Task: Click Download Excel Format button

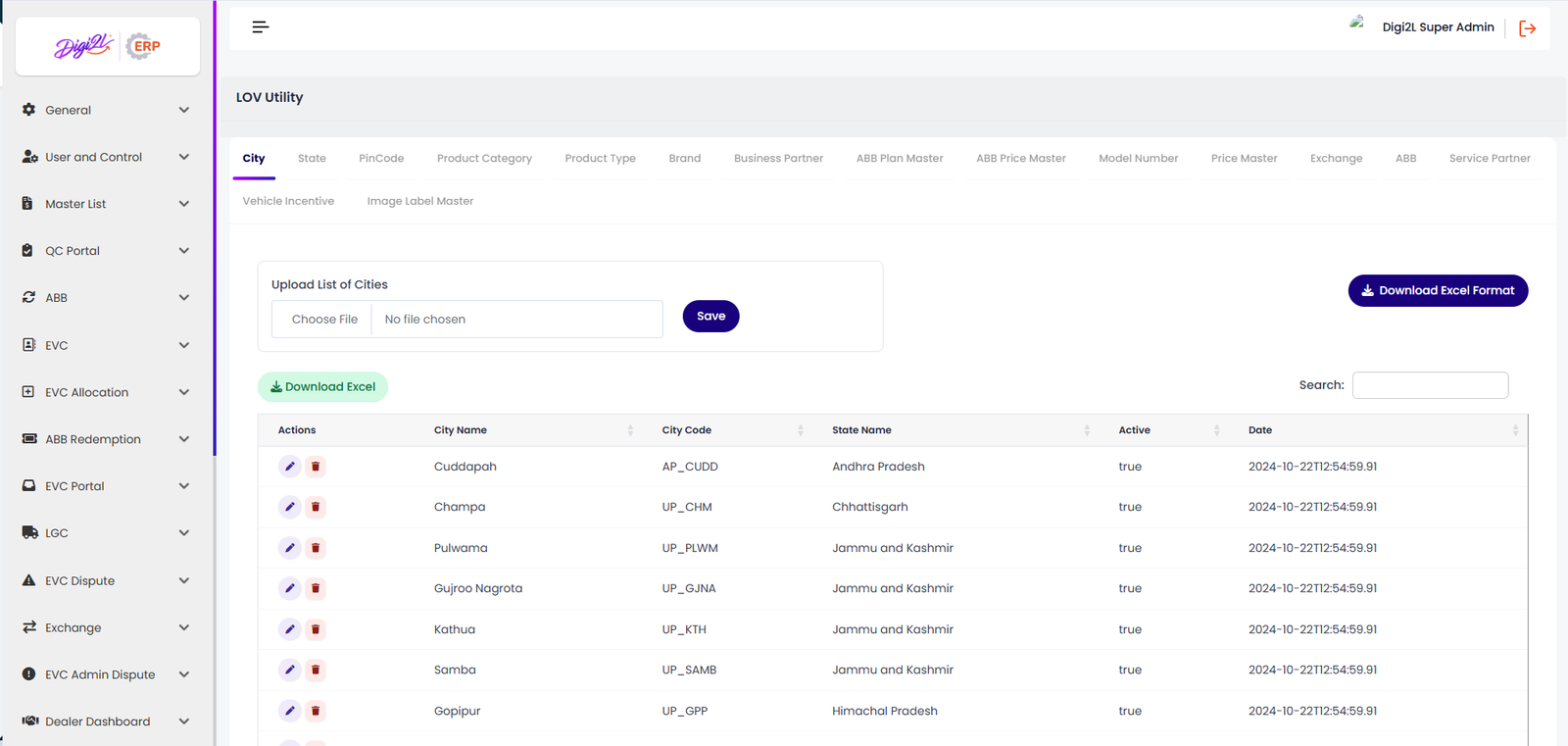Action: point(1438,290)
